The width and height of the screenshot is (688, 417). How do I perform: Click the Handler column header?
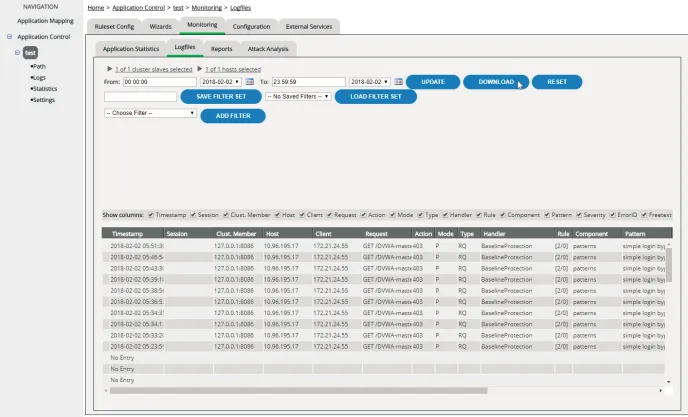pyautogui.click(x=517, y=234)
